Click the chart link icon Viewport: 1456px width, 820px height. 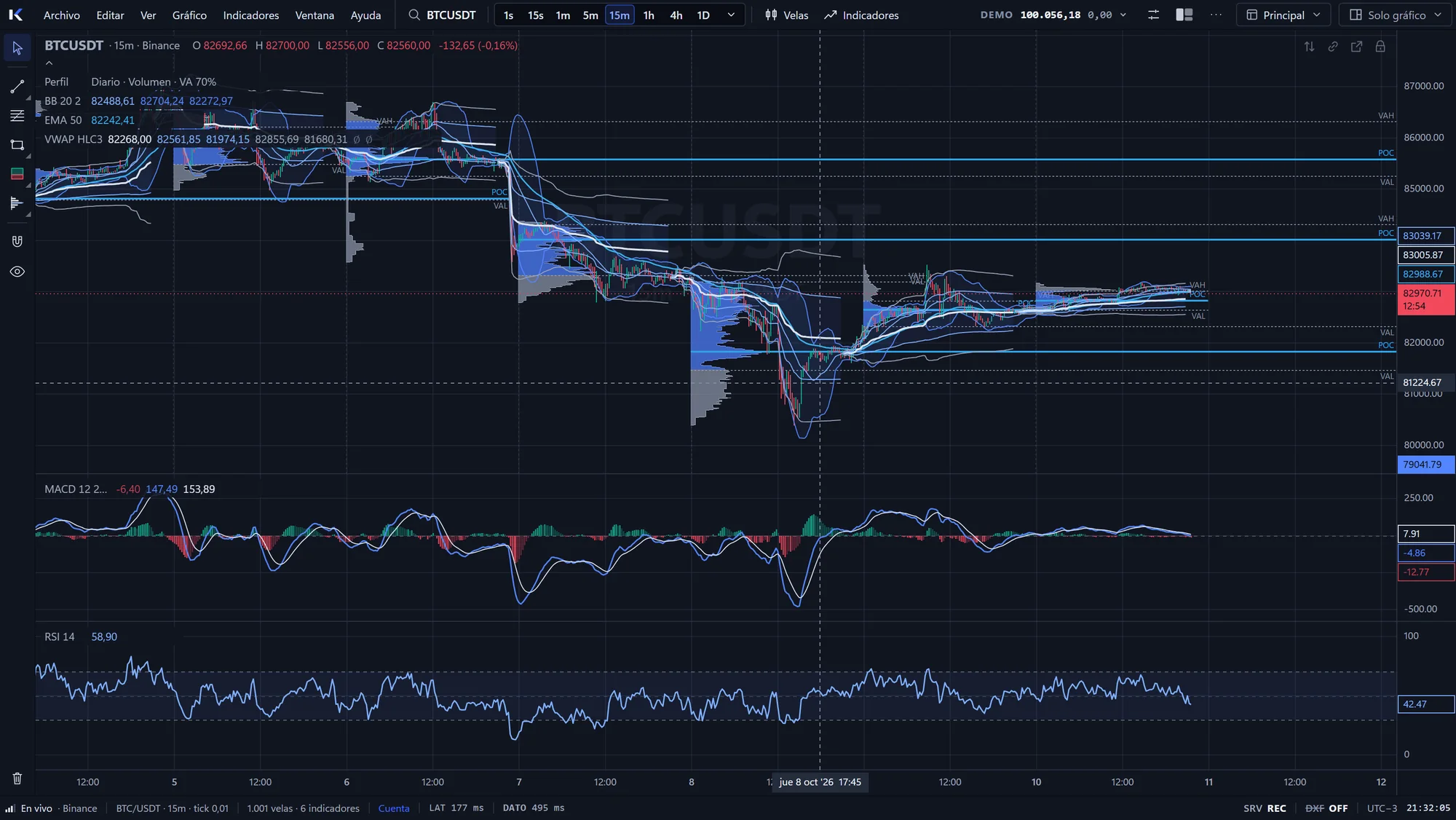pyautogui.click(x=1333, y=47)
